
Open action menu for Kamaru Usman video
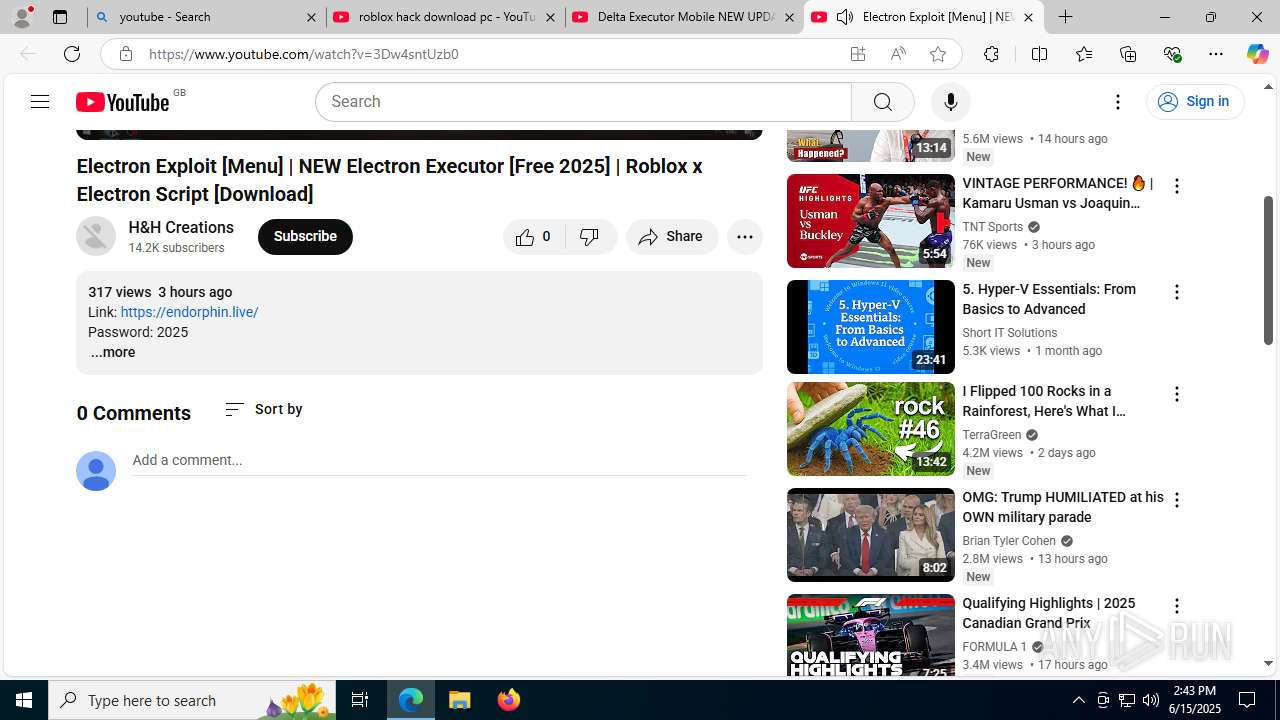(1177, 186)
